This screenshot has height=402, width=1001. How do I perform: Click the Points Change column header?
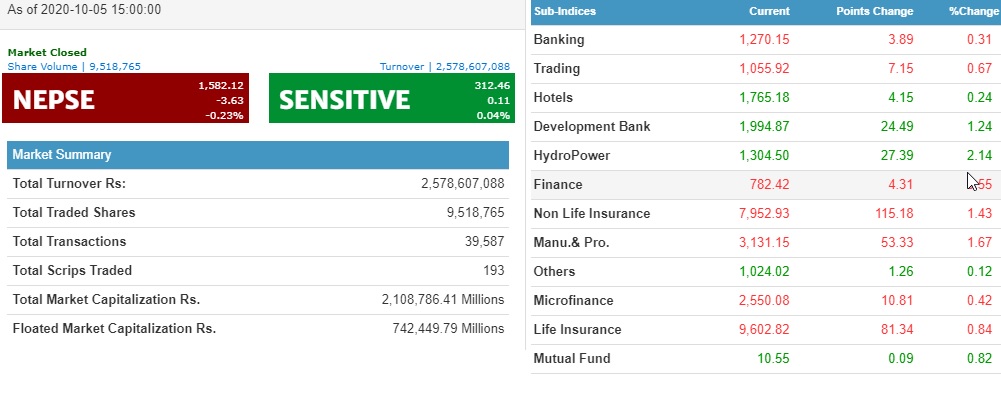875,11
